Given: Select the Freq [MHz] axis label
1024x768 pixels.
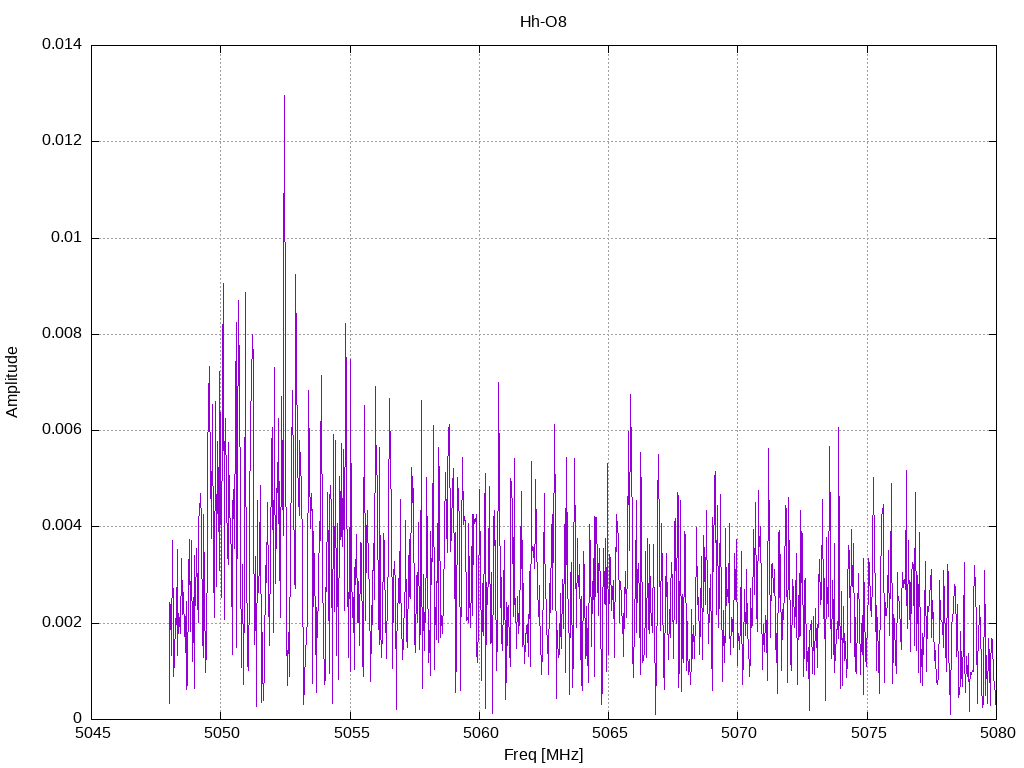Looking at the screenshot, I should [x=543, y=755].
